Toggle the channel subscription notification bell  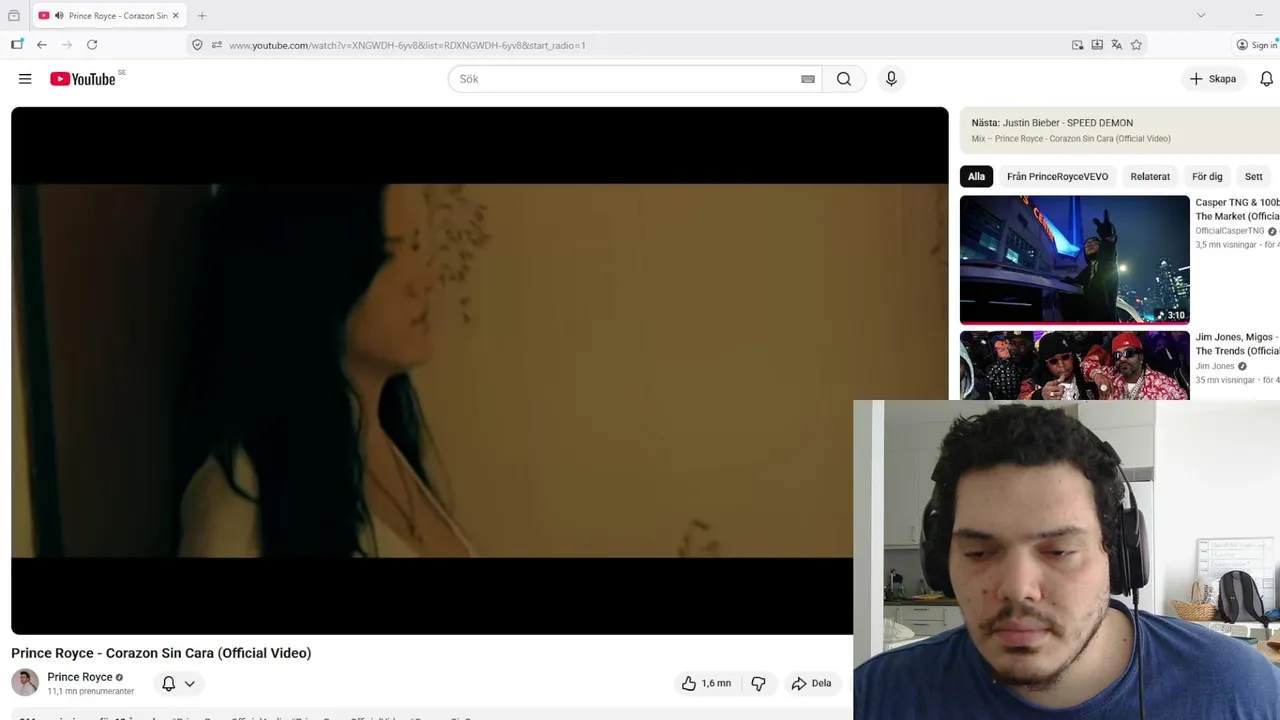pyautogui.click(x=169, y=683)
